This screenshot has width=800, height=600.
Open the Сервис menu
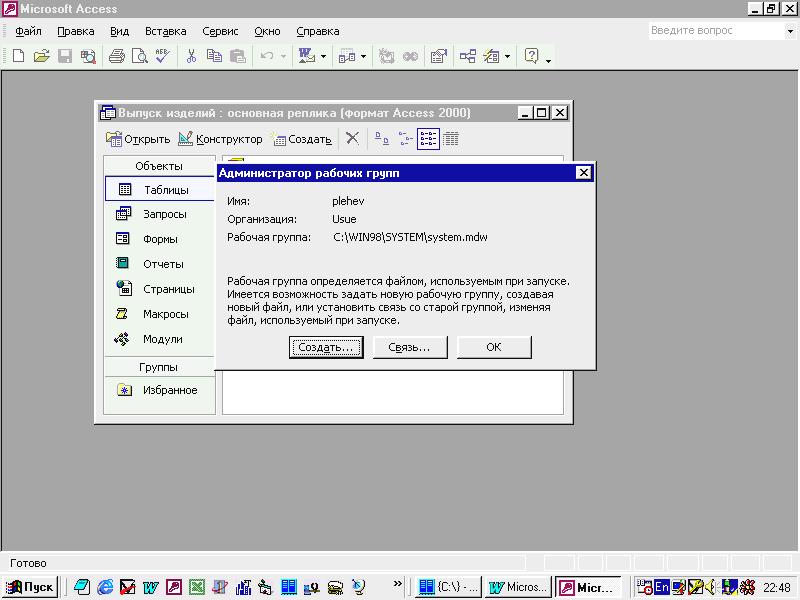point(220,31)
